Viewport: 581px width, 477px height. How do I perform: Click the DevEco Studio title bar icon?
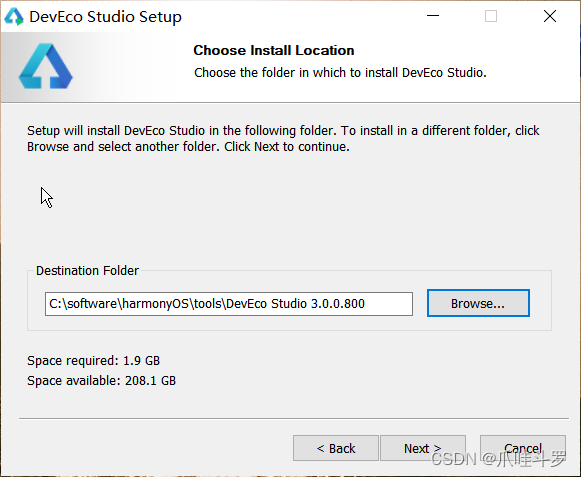14,17
